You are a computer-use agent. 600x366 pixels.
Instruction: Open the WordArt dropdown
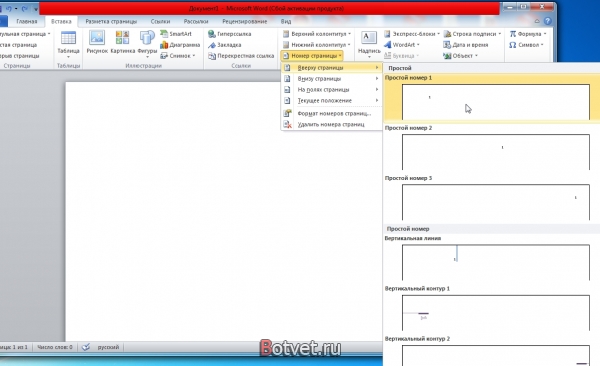pos(402,45)
